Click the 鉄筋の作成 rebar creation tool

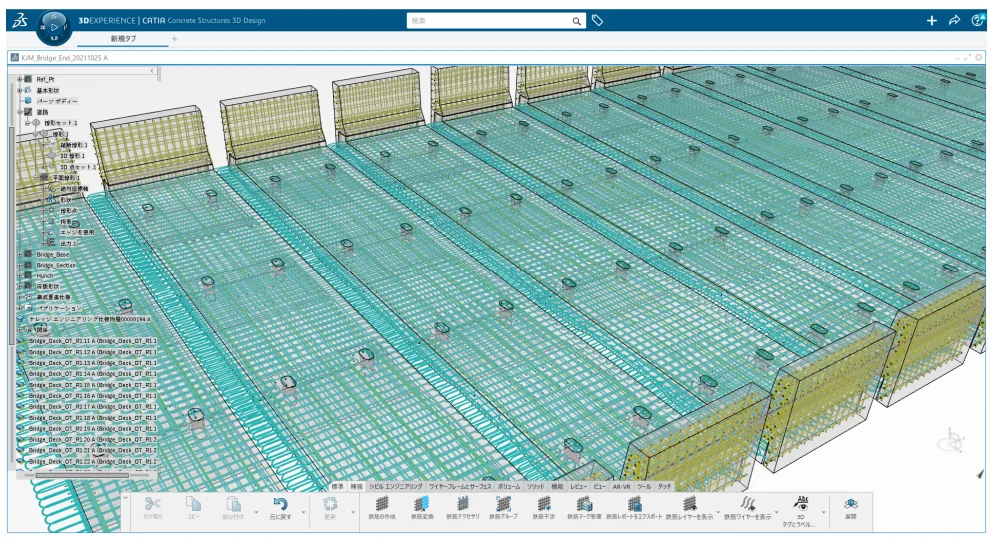click(381, 508)
